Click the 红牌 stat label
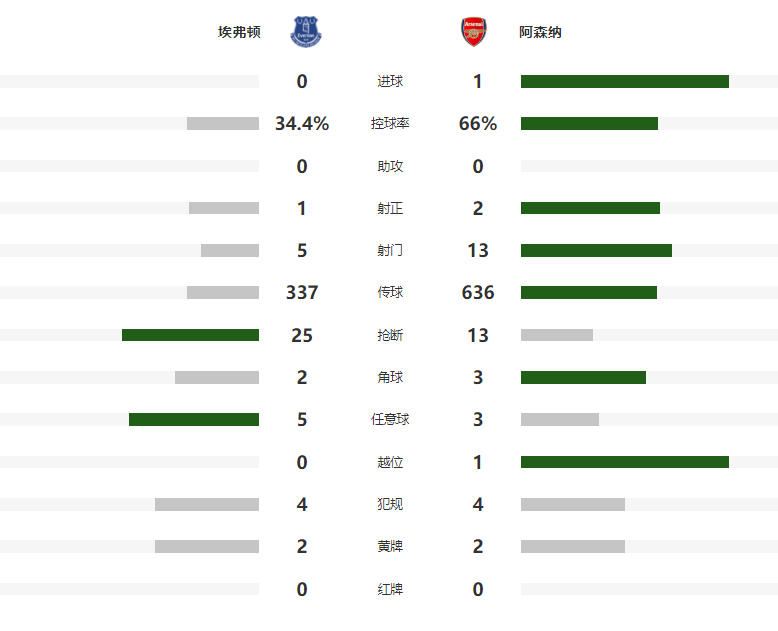778x631 pixels. point(390,589)
